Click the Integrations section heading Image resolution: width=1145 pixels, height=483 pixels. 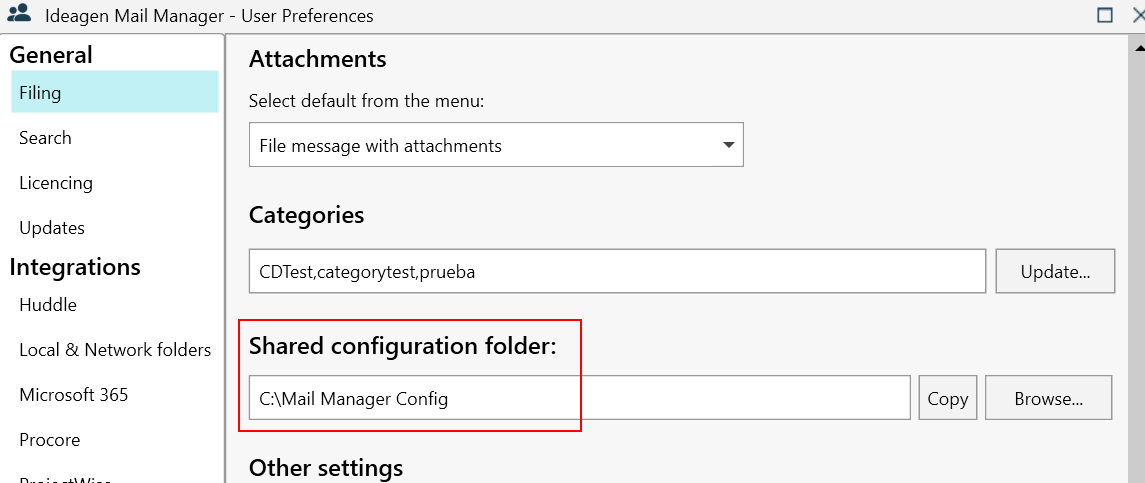point(75,267)
